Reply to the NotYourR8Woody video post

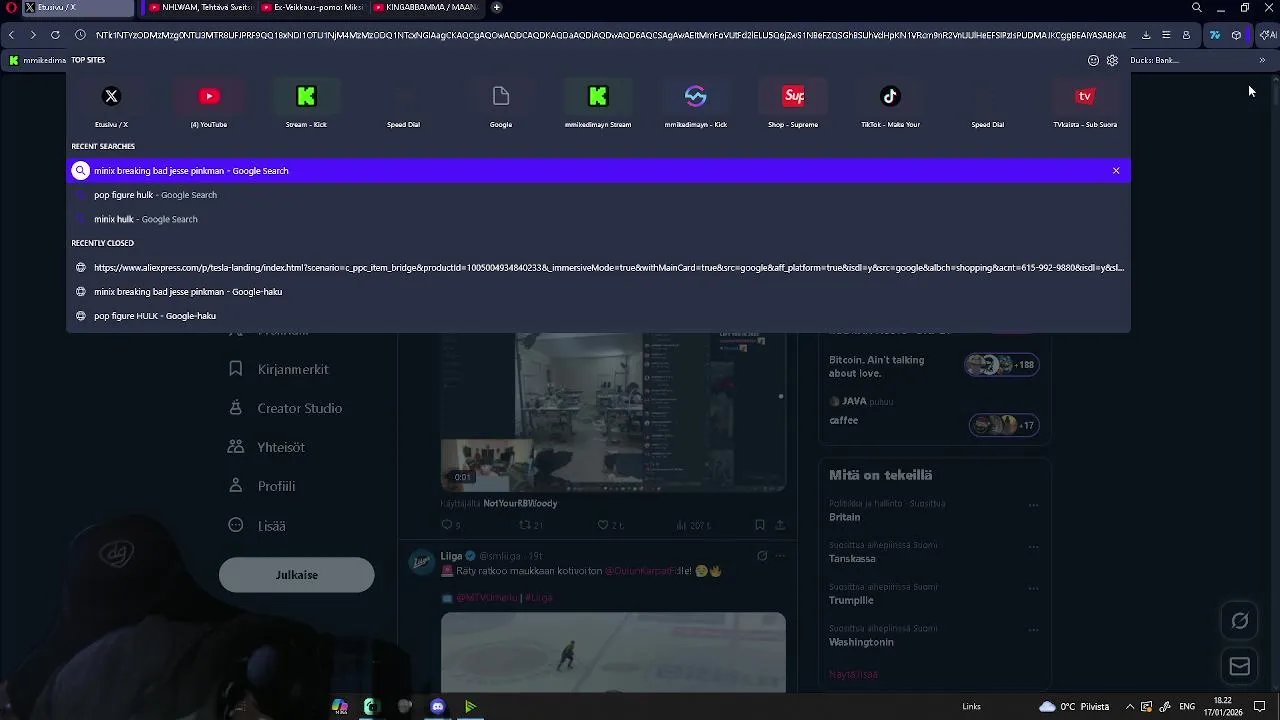449,525
